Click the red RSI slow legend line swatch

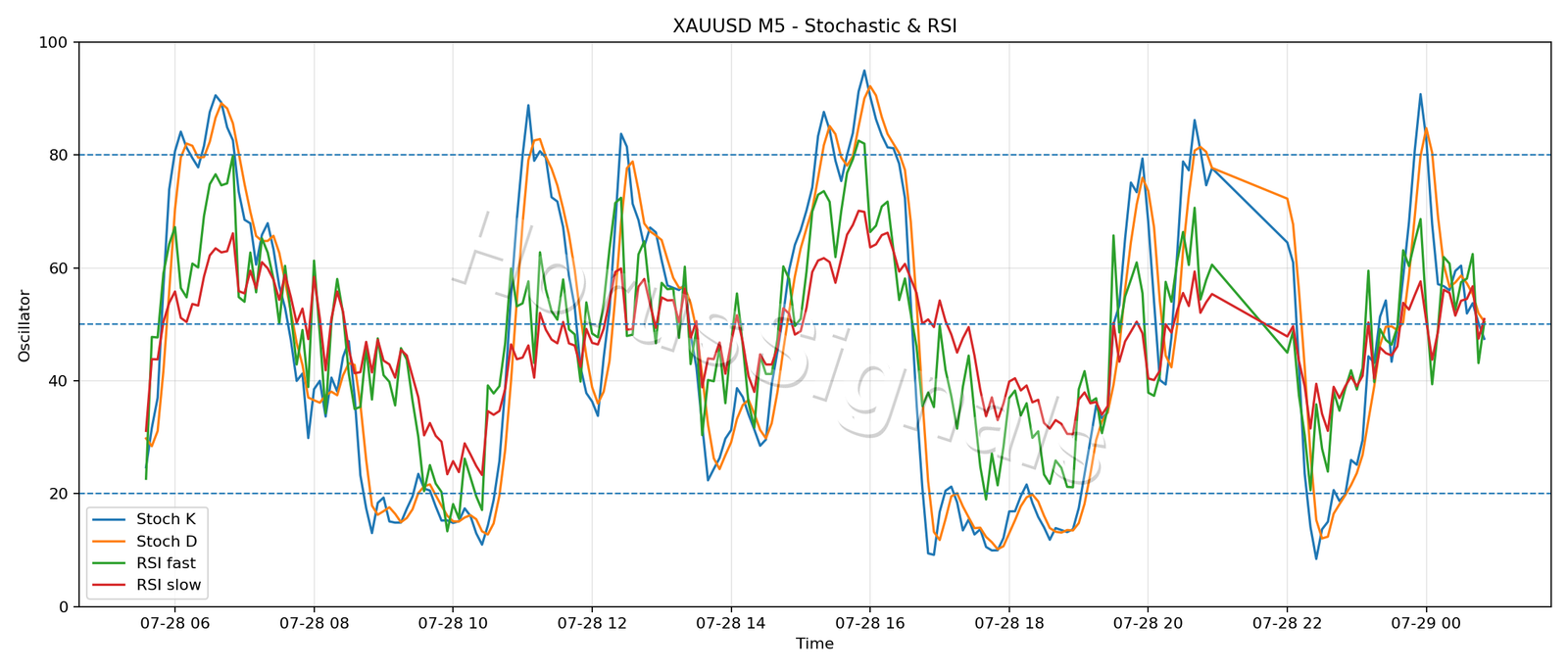[x=110, y=586]
